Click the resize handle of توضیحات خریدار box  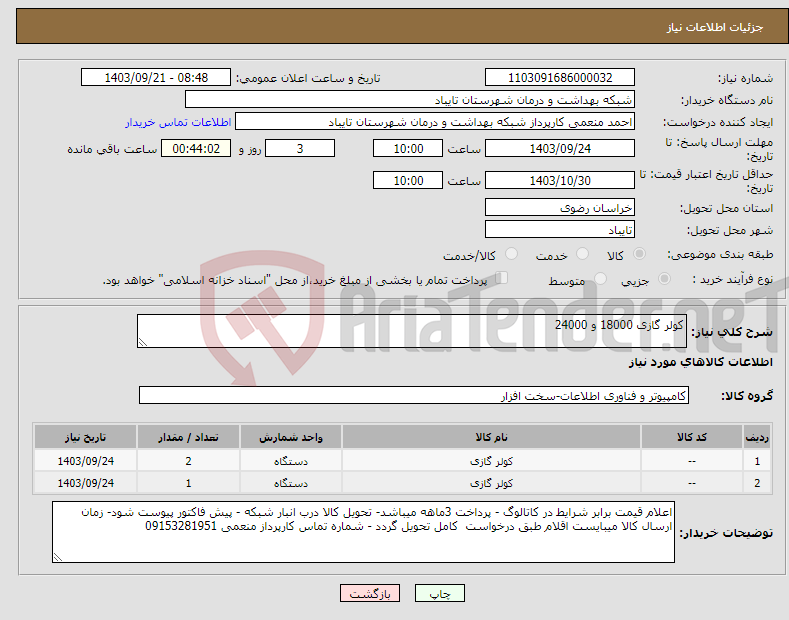[x=58, y=558]
